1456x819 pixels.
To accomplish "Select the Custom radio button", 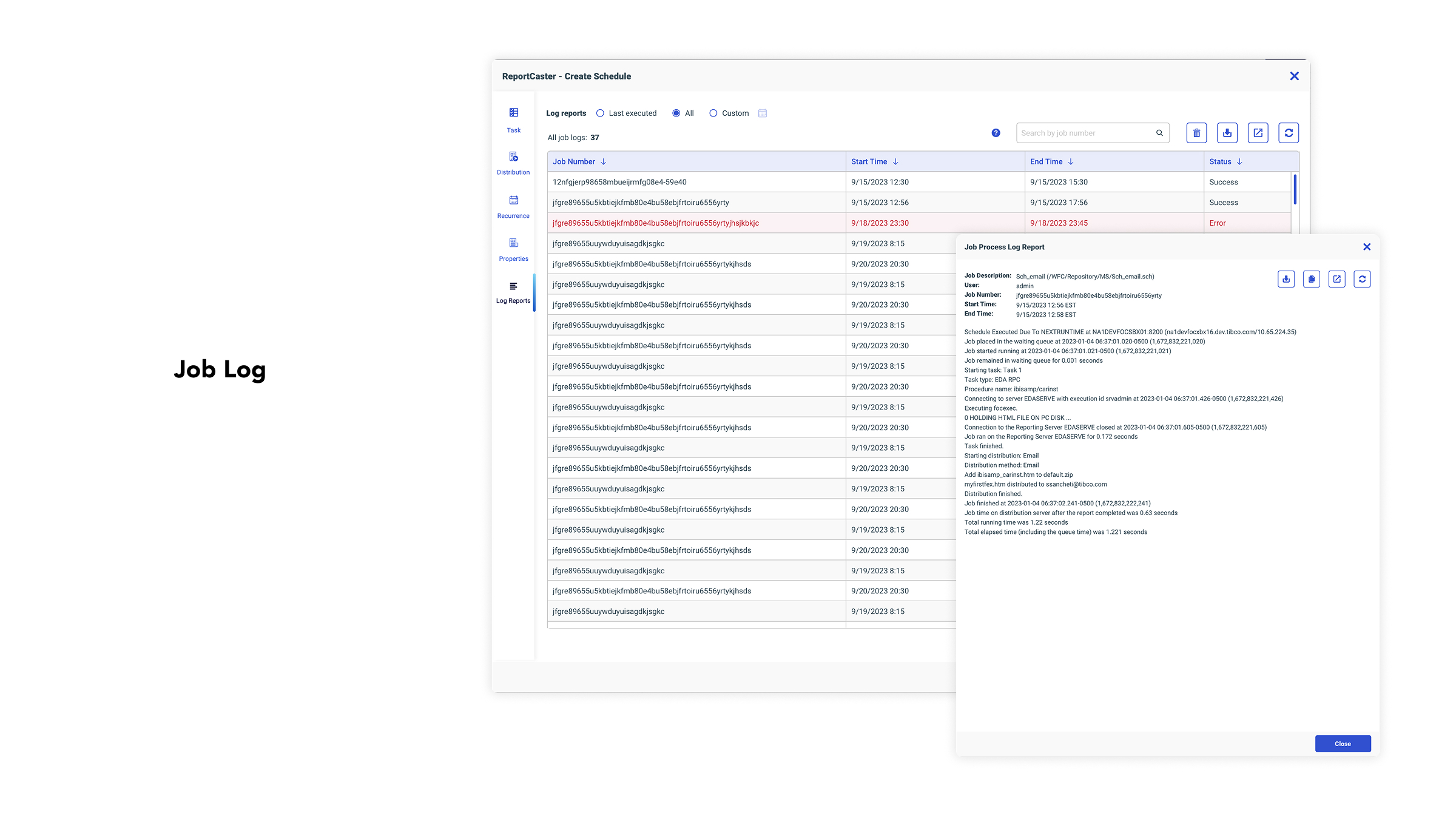I will [713, 113].
